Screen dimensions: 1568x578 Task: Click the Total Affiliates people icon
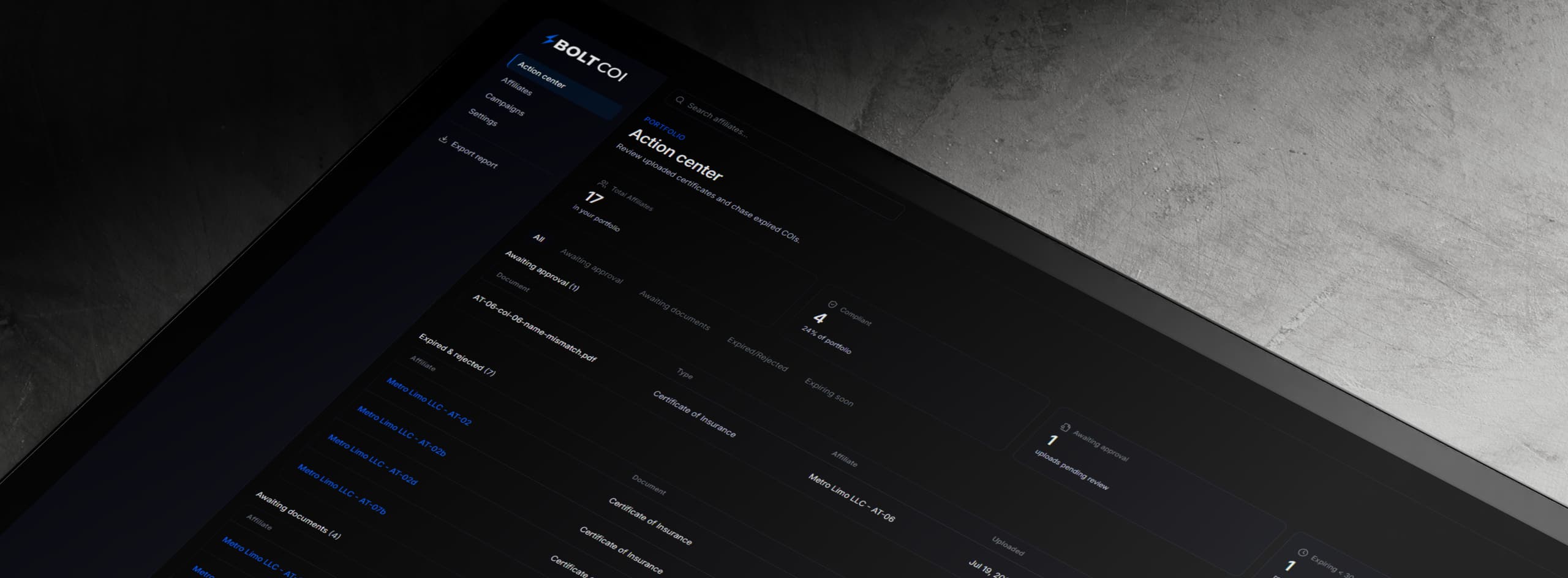[x=603, y=184]
